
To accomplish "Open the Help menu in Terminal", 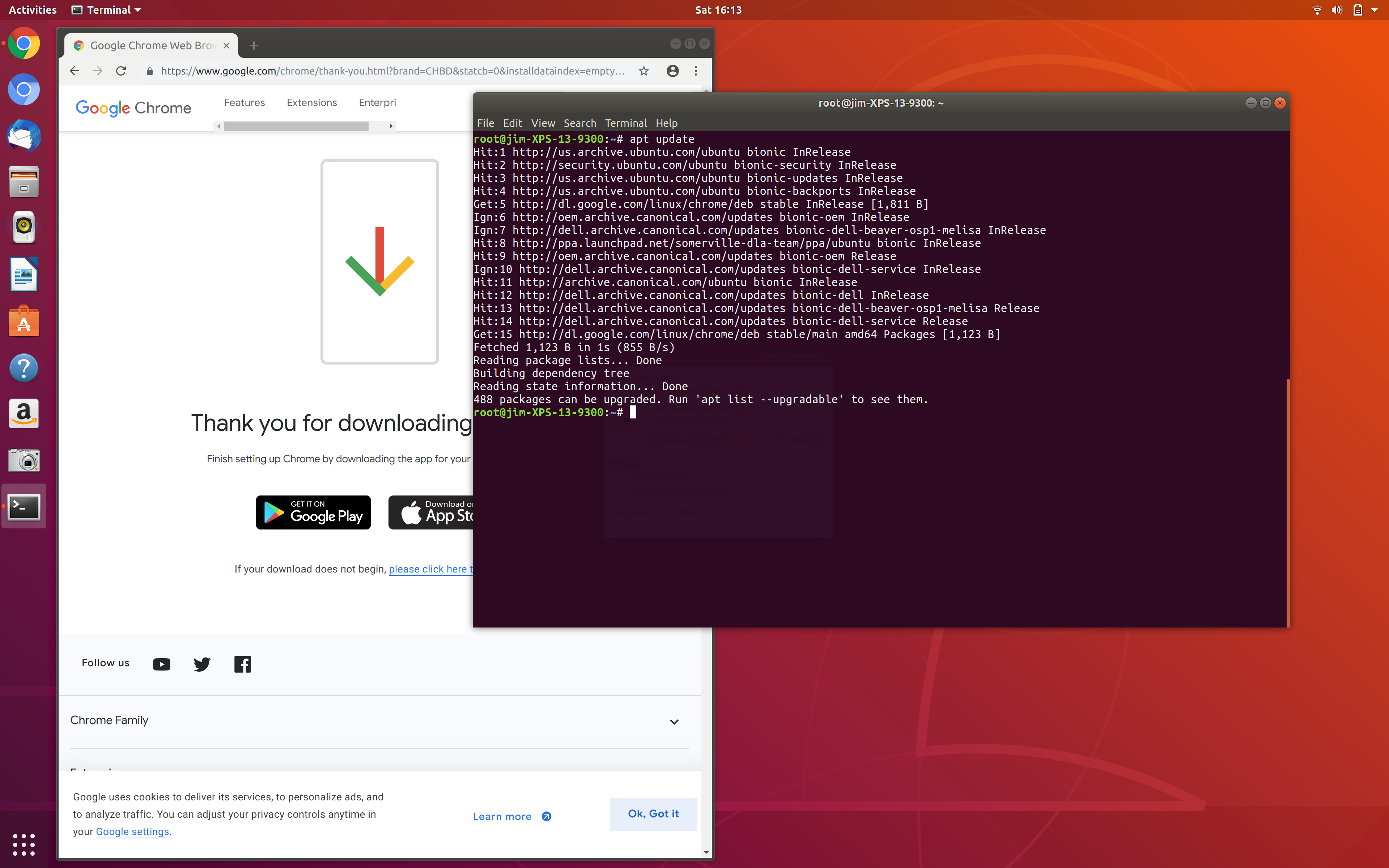I will point(666,123).
